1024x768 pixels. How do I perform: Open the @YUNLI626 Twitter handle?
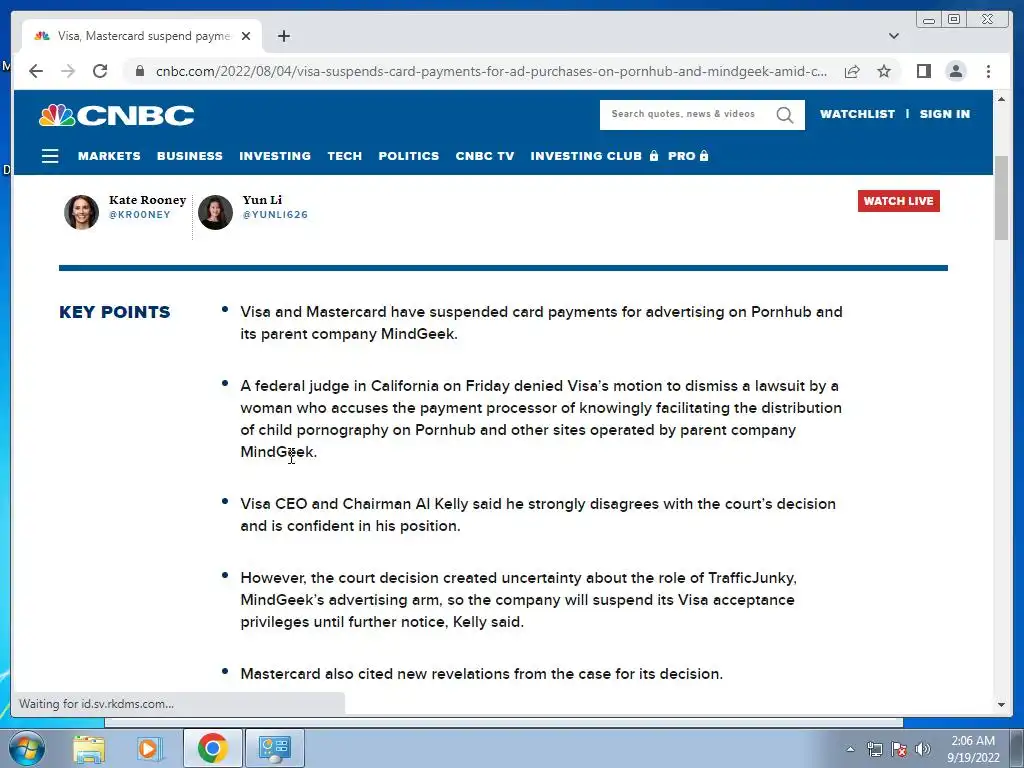coord(275,215)
